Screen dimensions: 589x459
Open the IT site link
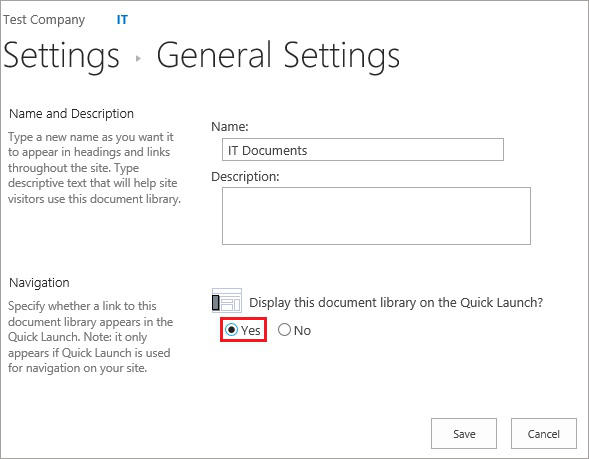(x=122, y=20)
